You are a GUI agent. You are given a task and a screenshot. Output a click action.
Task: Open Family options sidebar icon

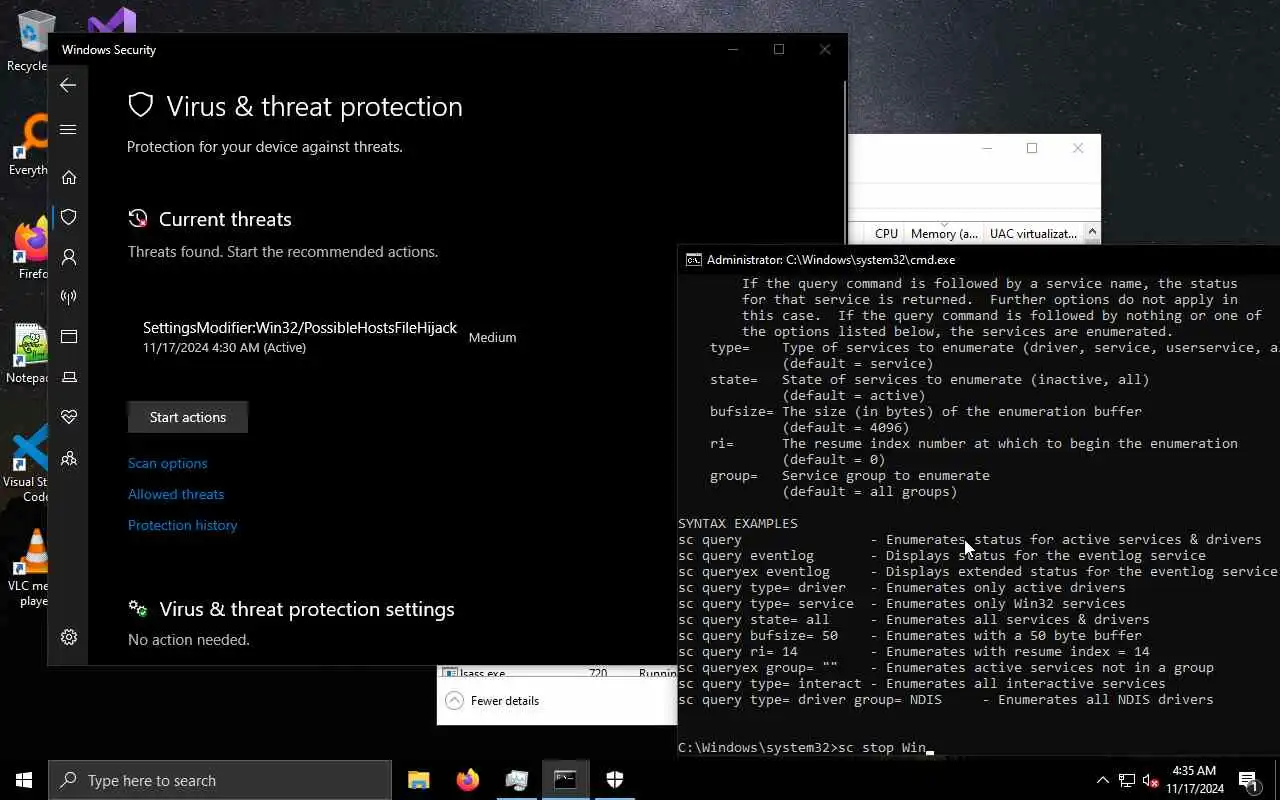[x=69, y=458]
